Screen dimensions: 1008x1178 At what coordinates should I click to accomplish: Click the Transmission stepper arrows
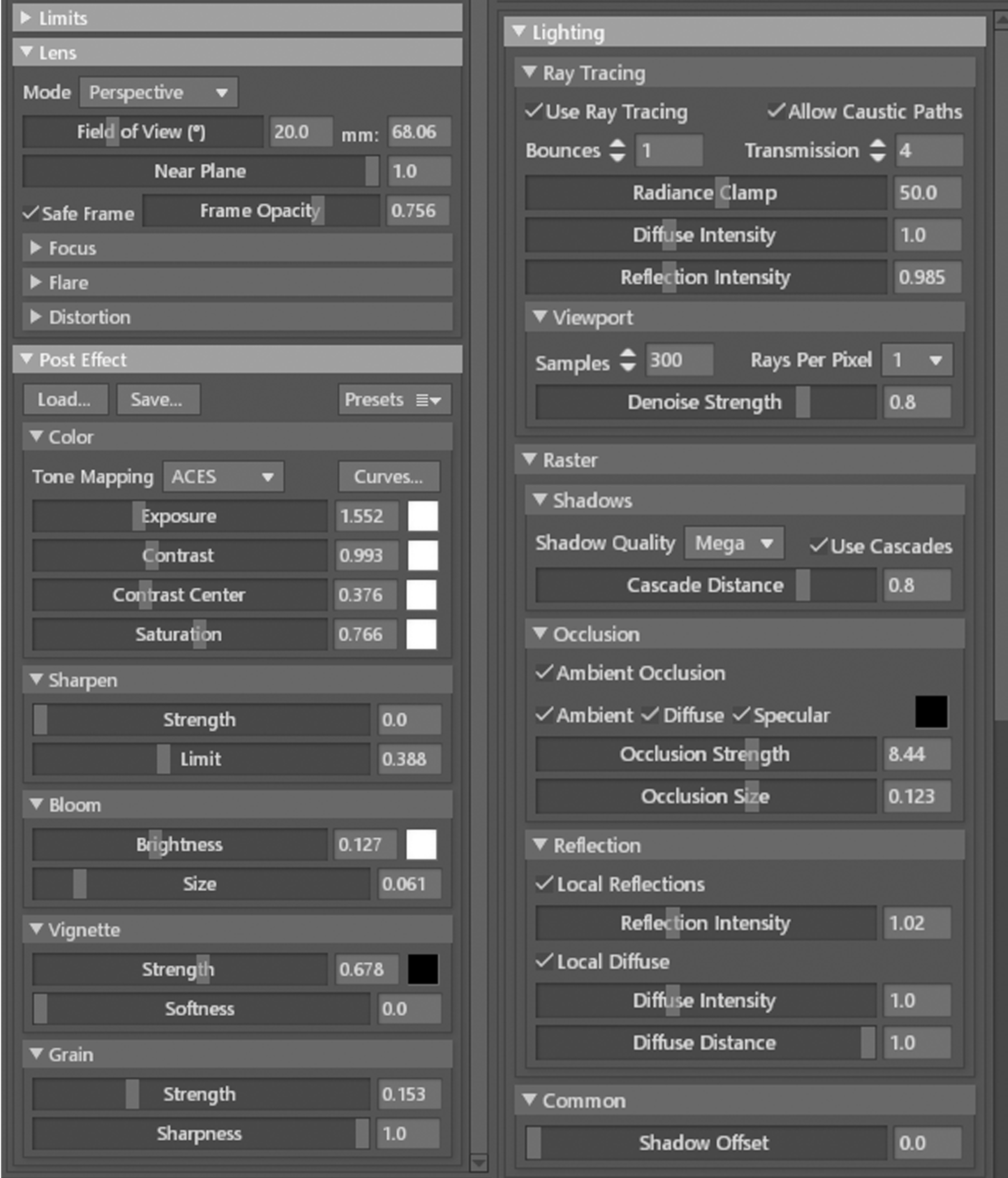877,151
